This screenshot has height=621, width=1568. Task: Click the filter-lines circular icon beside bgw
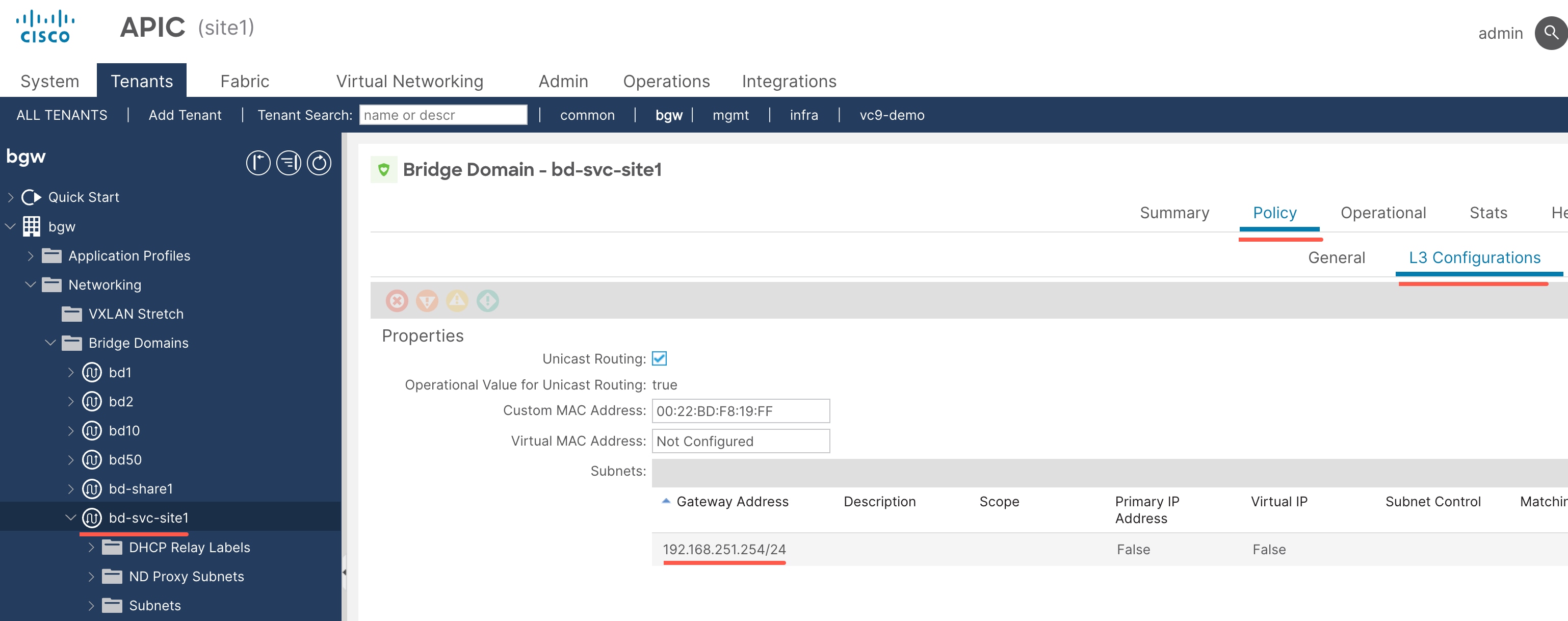point(289,163)
